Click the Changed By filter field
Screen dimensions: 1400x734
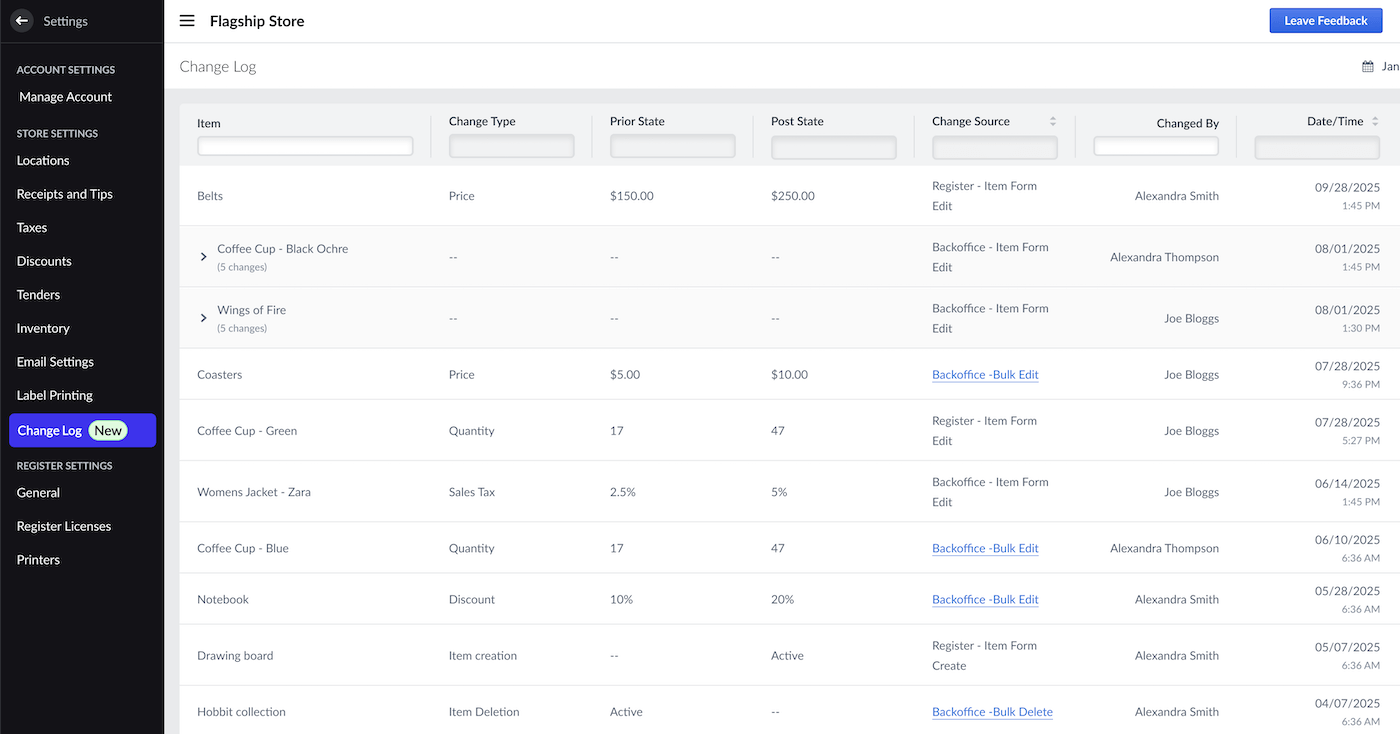tap(1156, 145)
